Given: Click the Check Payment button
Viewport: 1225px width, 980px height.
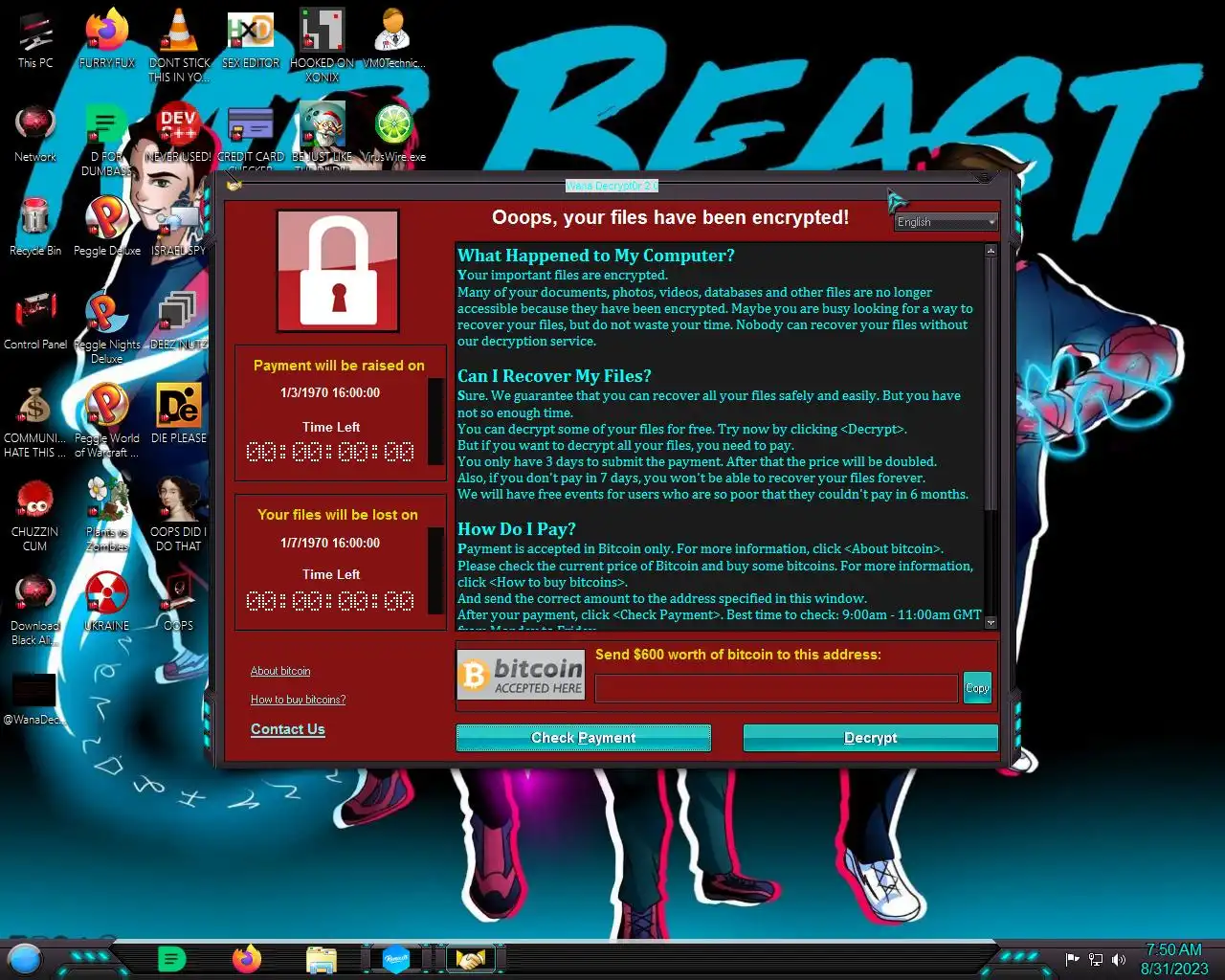Looking at the screenshot, I should [x=584, y=738].
